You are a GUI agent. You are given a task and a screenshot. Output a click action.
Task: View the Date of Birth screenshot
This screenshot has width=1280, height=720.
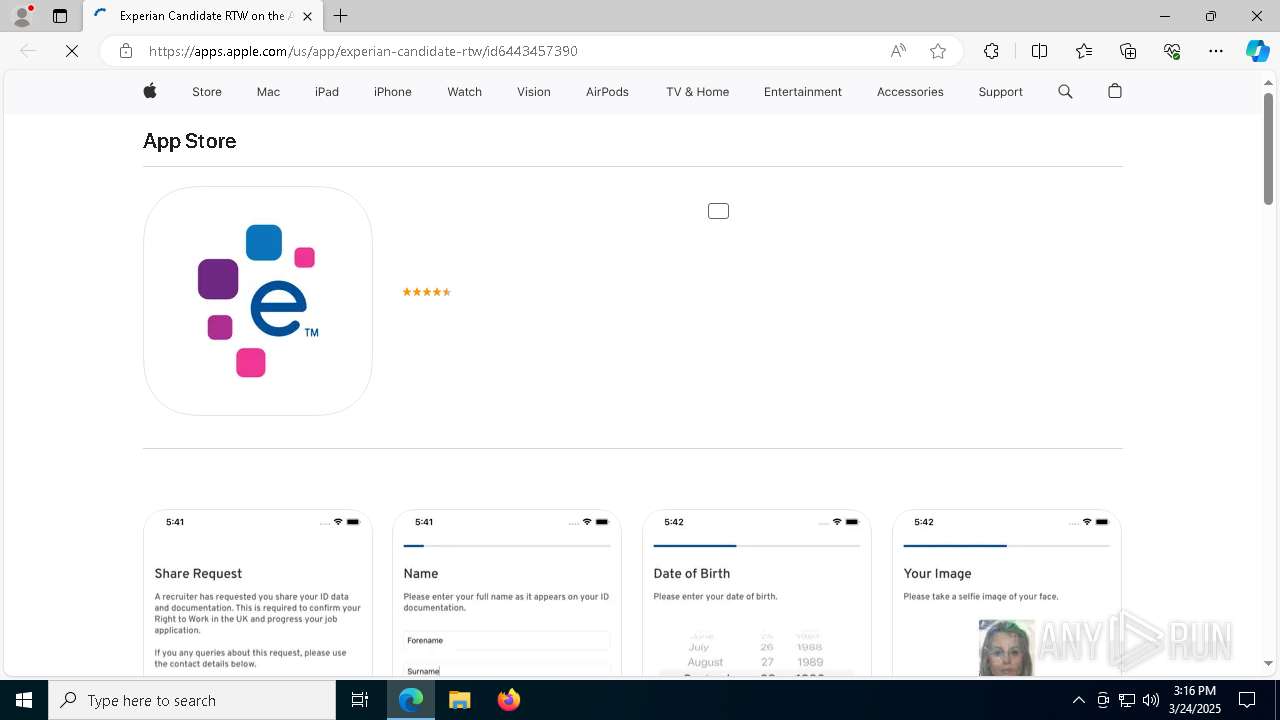click(x=757, y=593)
